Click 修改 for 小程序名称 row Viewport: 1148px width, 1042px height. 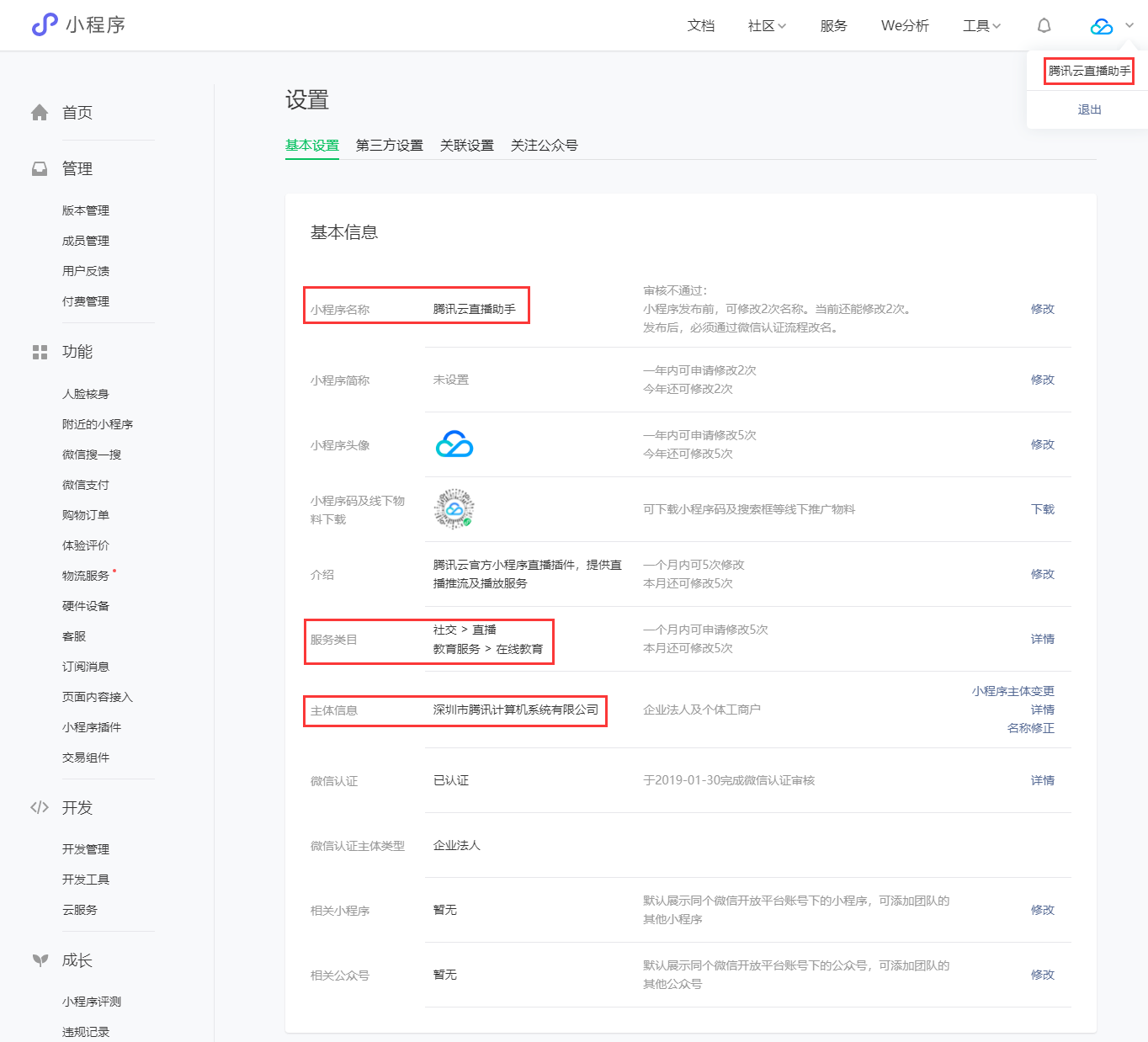pyautogui.click(x=1043, y=309)
